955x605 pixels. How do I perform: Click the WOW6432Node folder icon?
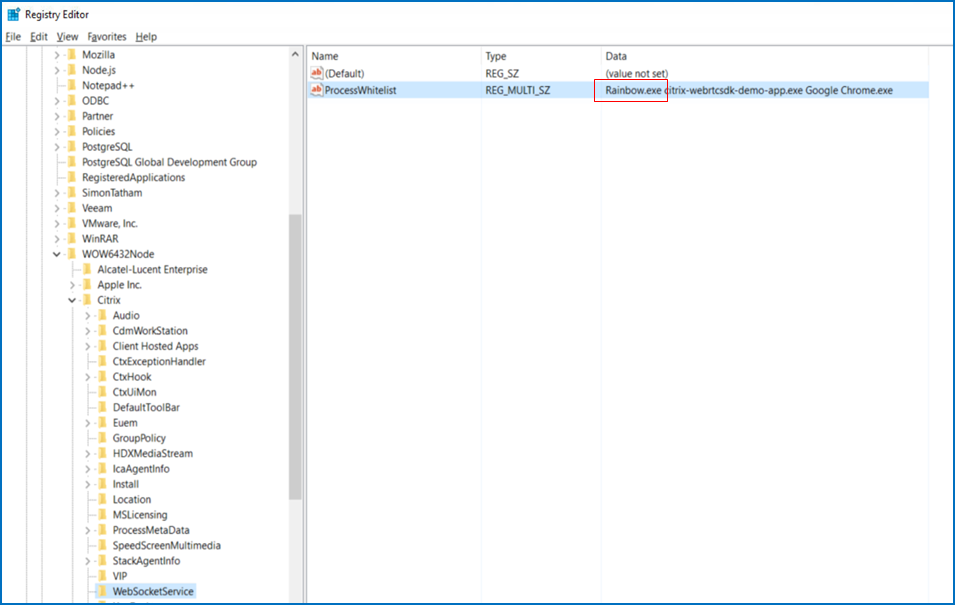[x=71, y=254]
